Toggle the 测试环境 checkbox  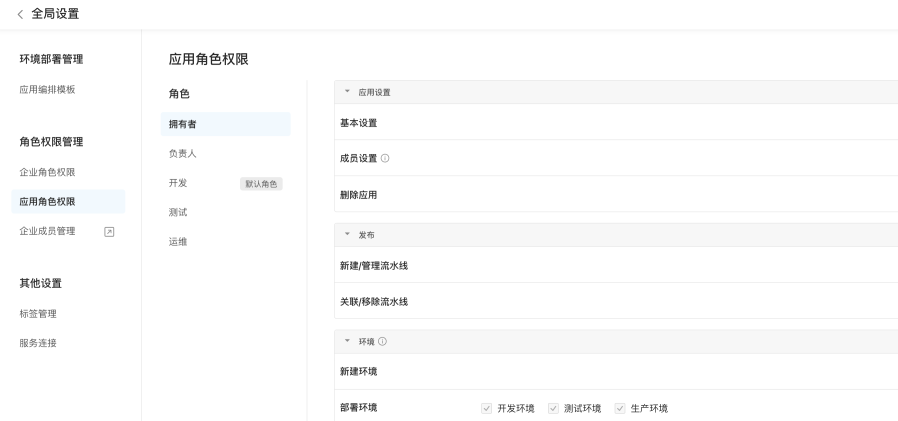click(x=552, y=408)
